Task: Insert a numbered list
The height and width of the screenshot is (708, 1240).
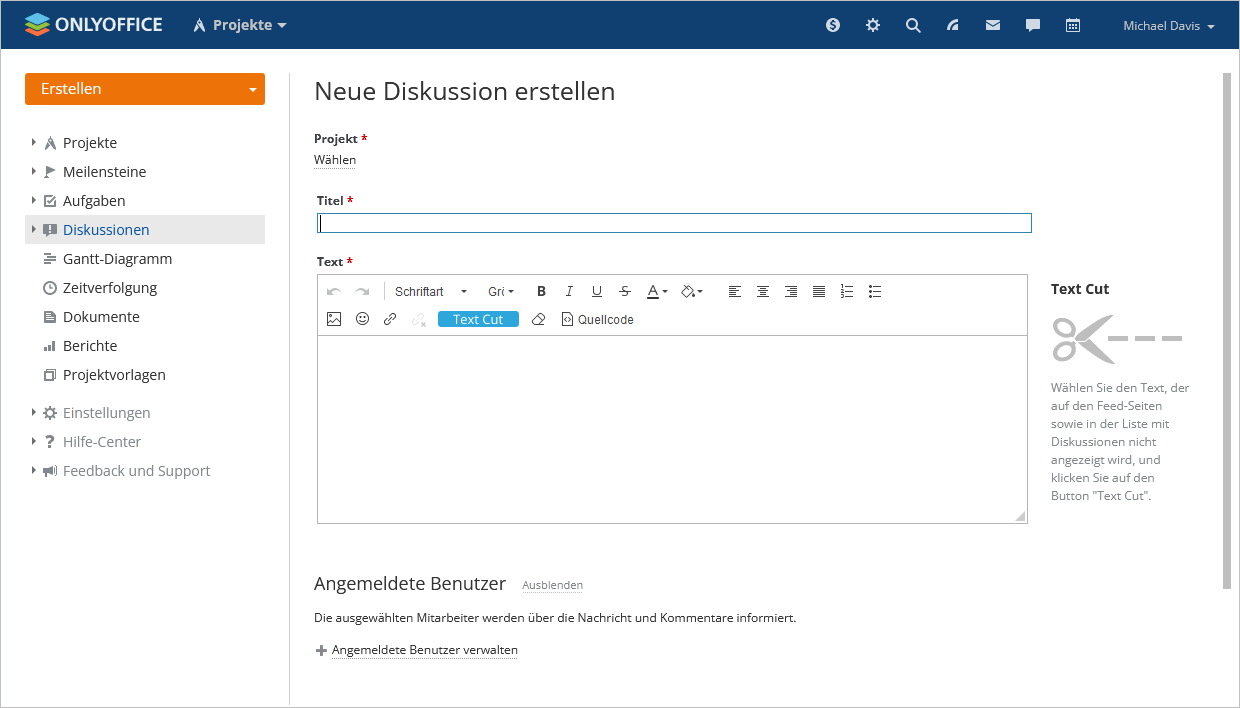Action: [x=847, y=291]
